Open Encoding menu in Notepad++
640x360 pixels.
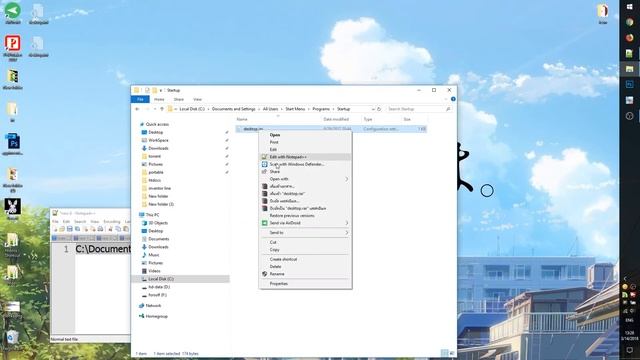tap(112, 221)
